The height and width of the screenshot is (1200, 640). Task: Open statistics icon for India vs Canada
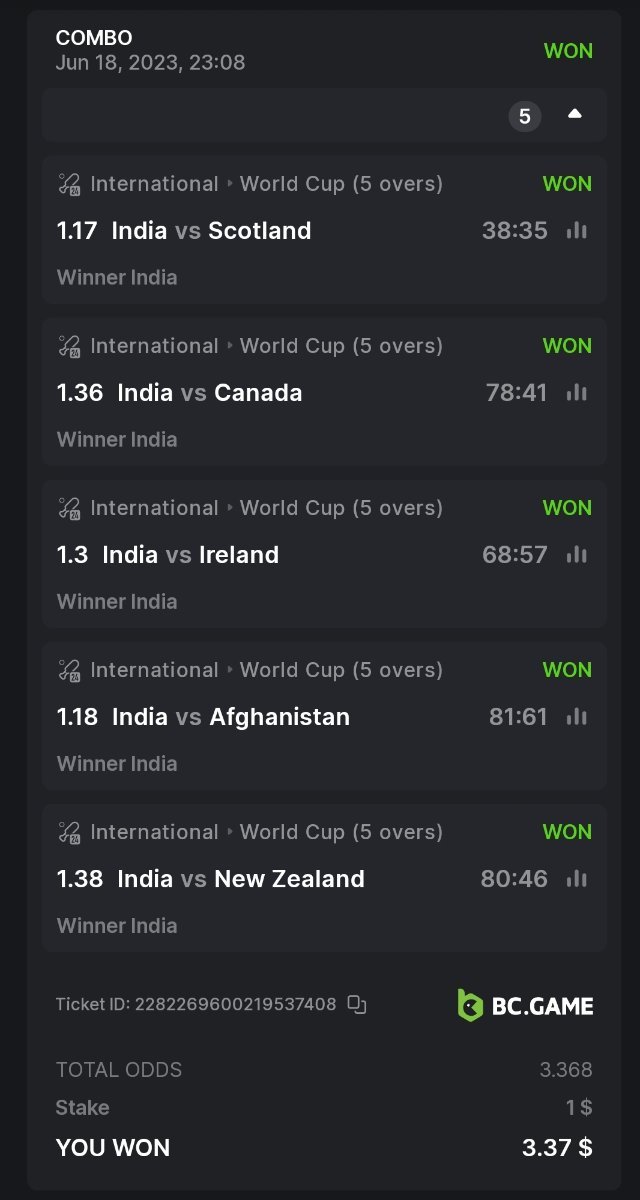(576, 393)
